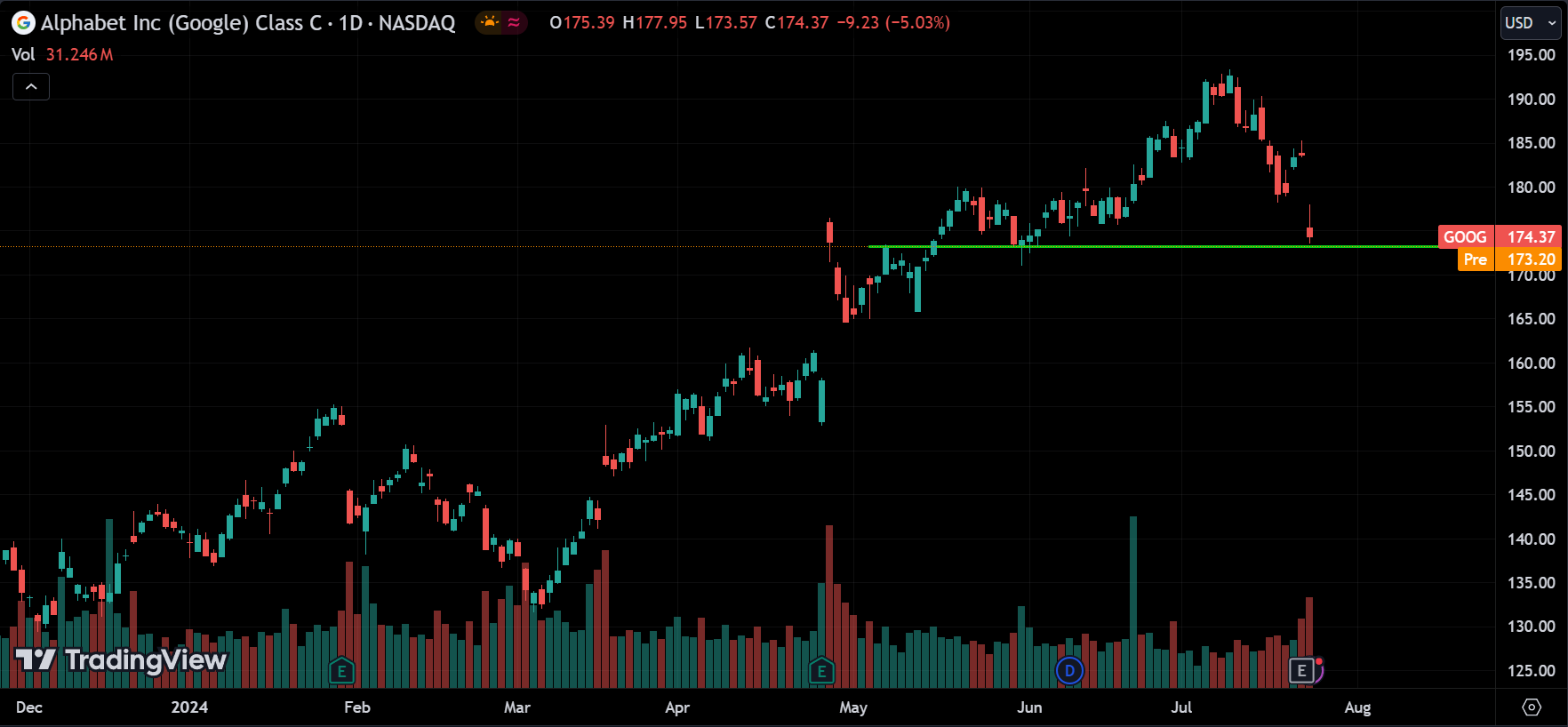Click the May label on the time axis
This screenshot has width=1568, height=727.
(853, 707)
